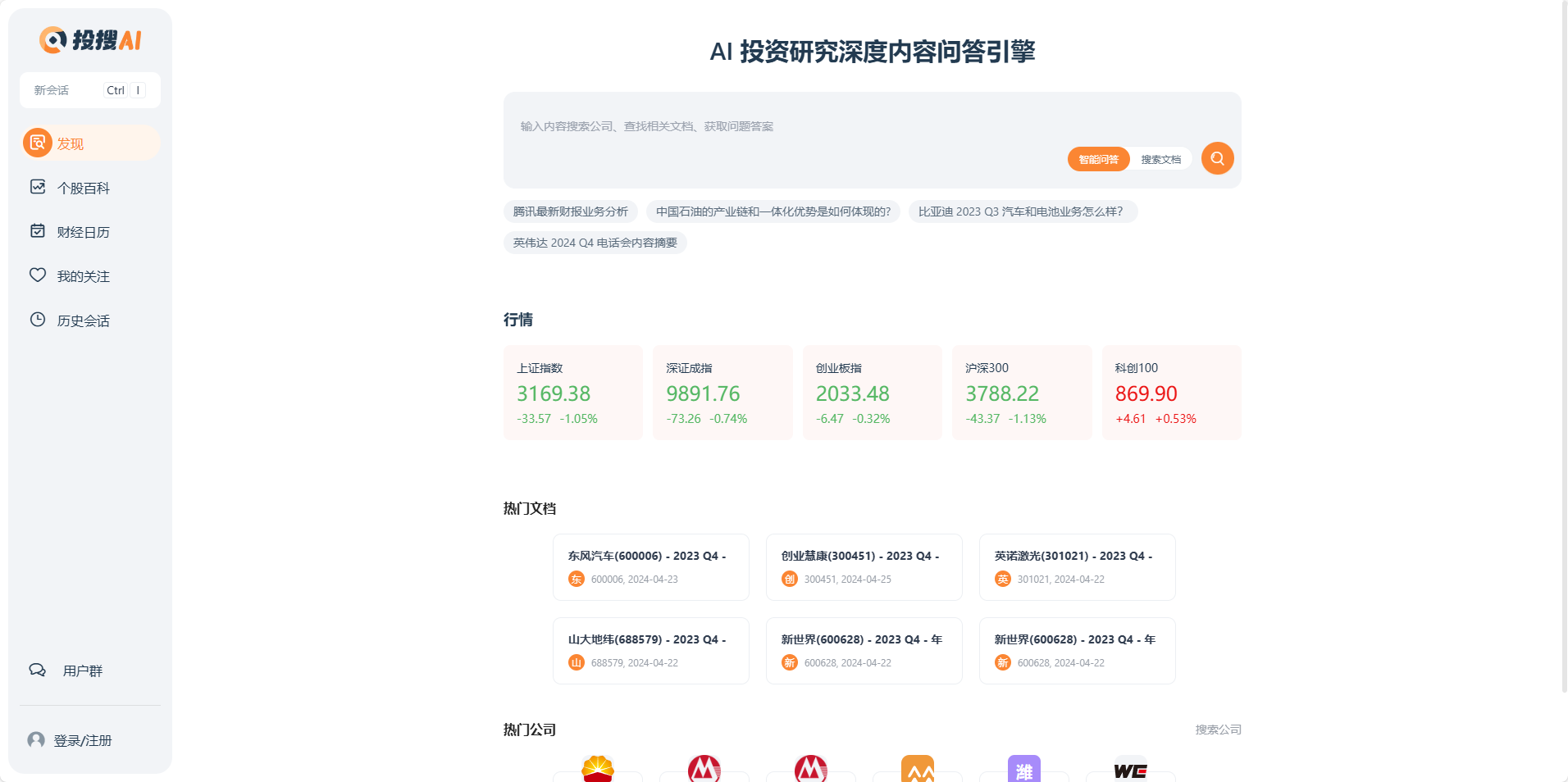This screenshot has height=782, width=1568.
Task: Click the 投搜AI logo
Action: pos(90,39)
